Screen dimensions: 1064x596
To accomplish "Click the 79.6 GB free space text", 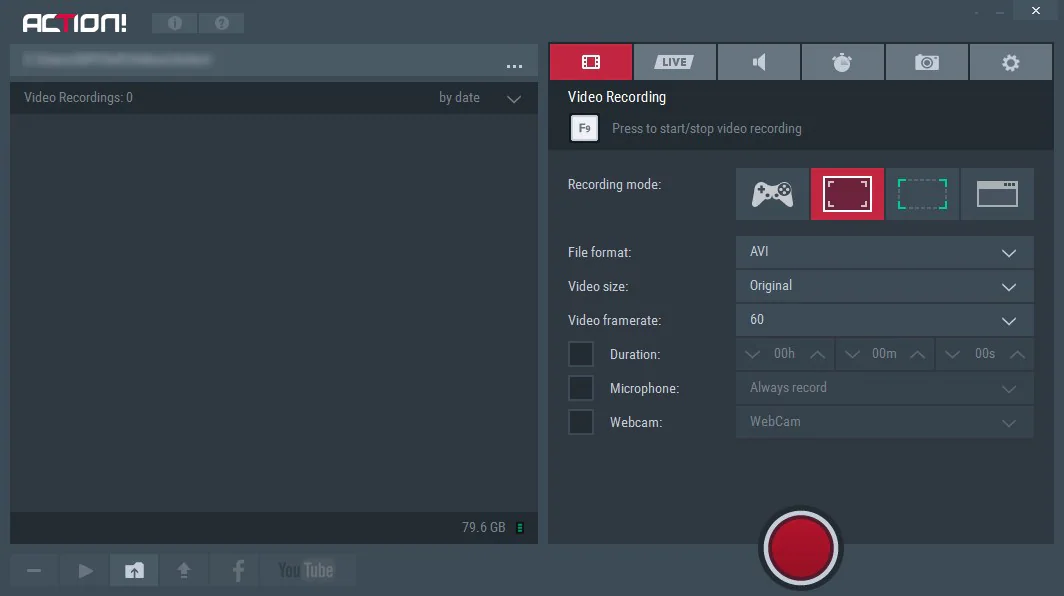I will click(x=483, y=527).
